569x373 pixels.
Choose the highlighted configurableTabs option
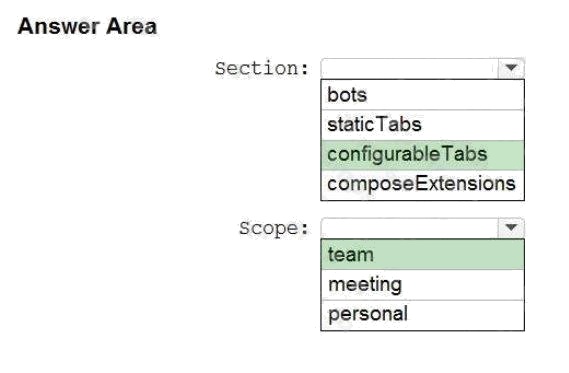pyautogui.click(x=422, y=155)
